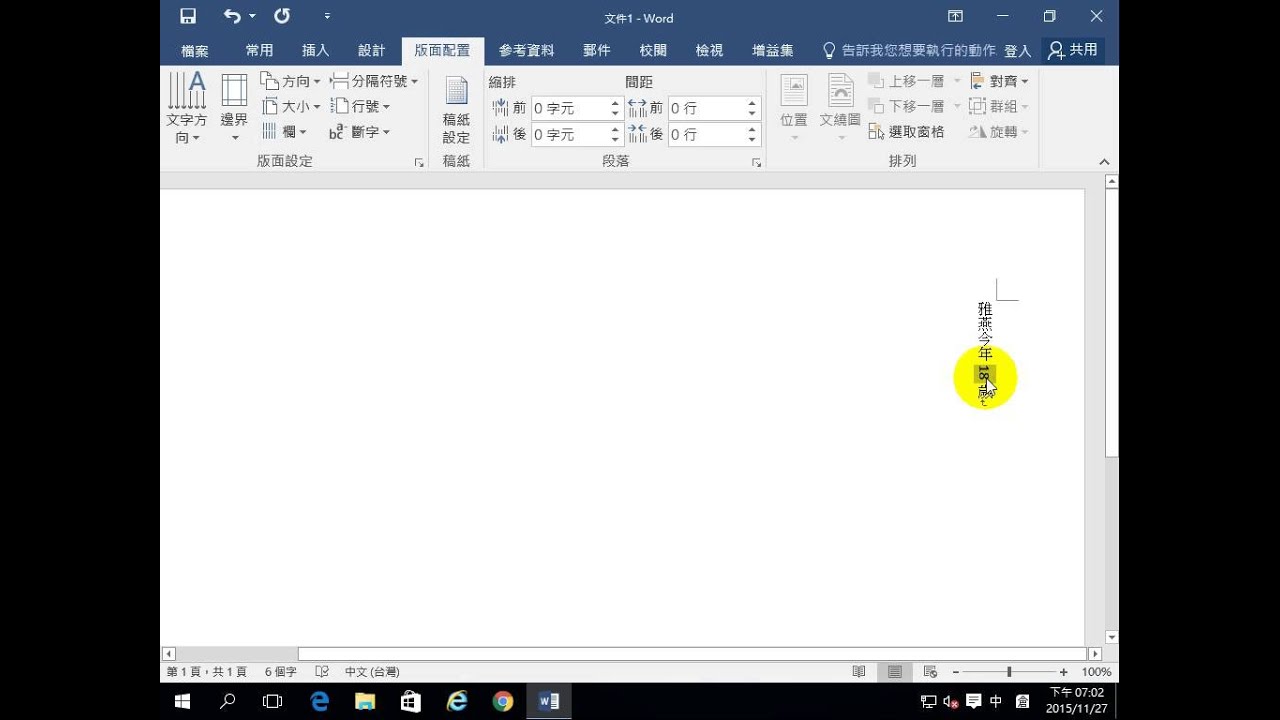This screenshot has height=720, width=1280.
Task: Increase spacing 前 with up arrow
Action: tap(752, 103)
